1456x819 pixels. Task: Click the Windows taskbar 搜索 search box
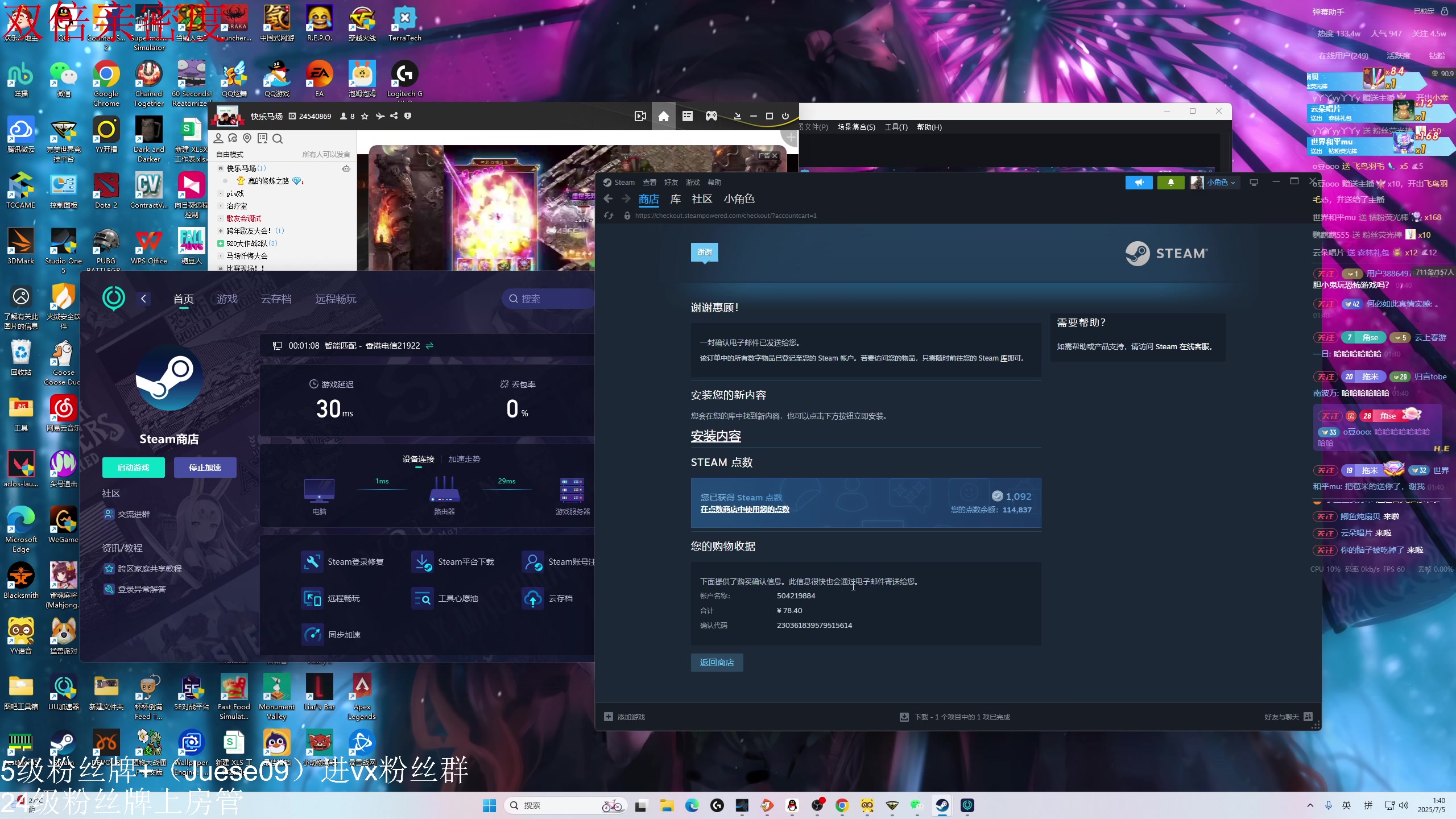565,805
